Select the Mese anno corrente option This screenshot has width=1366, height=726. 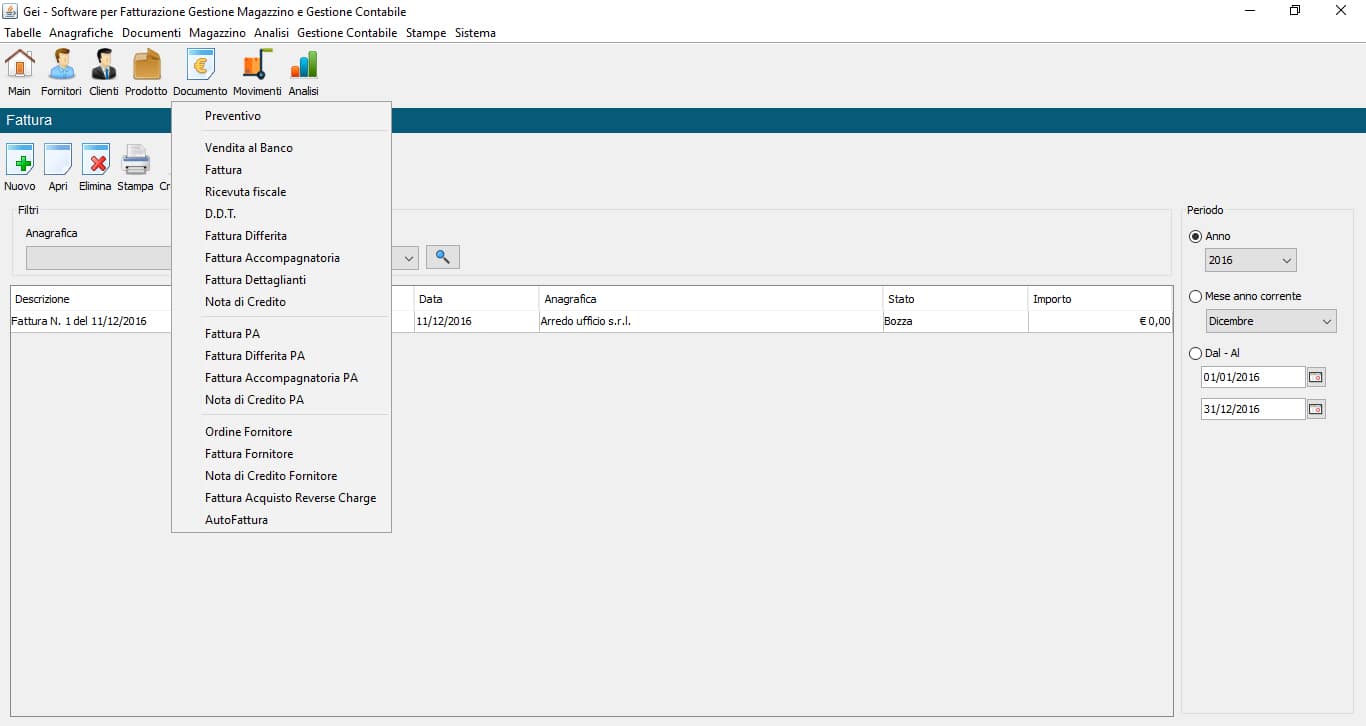pyautogui.click(x=1196, y=297)
